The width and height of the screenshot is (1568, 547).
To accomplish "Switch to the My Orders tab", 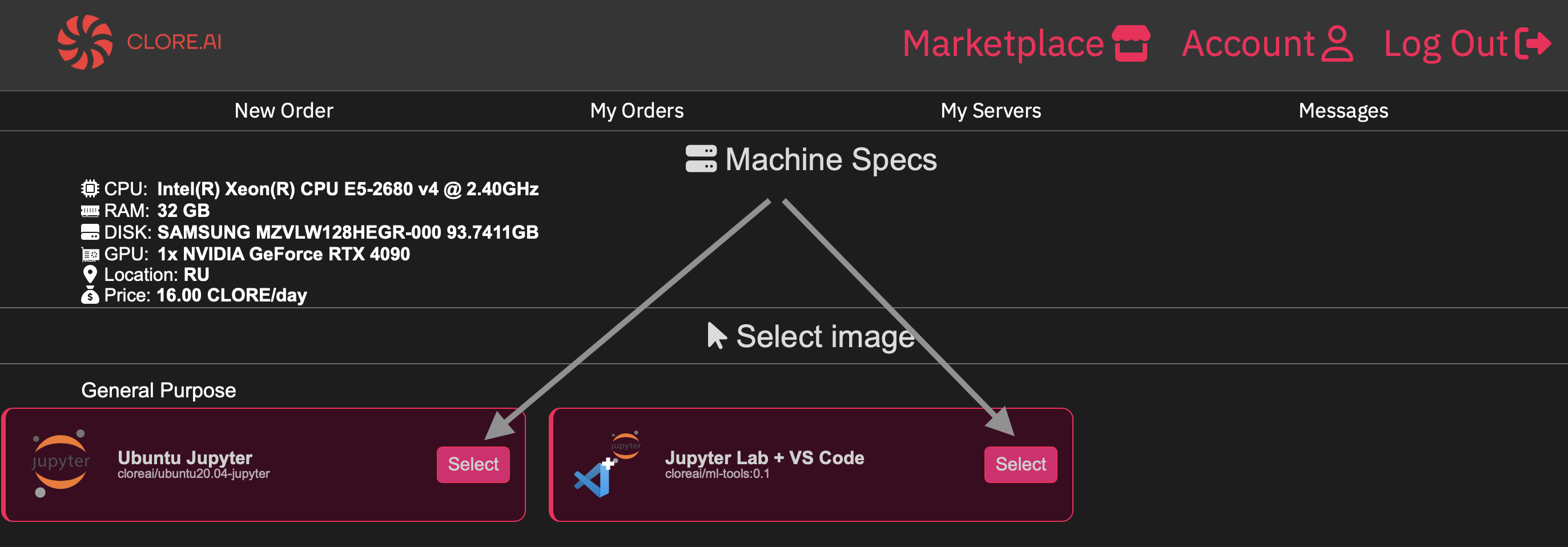I will click(637, 111).
